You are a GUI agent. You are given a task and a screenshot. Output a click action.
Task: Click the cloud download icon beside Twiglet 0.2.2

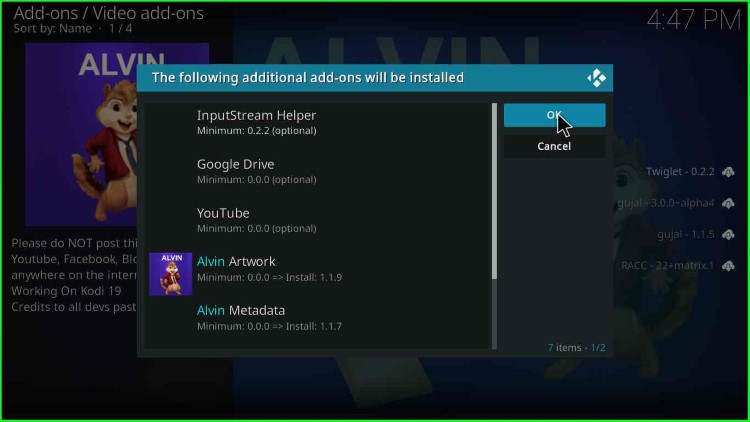point(728,172)
